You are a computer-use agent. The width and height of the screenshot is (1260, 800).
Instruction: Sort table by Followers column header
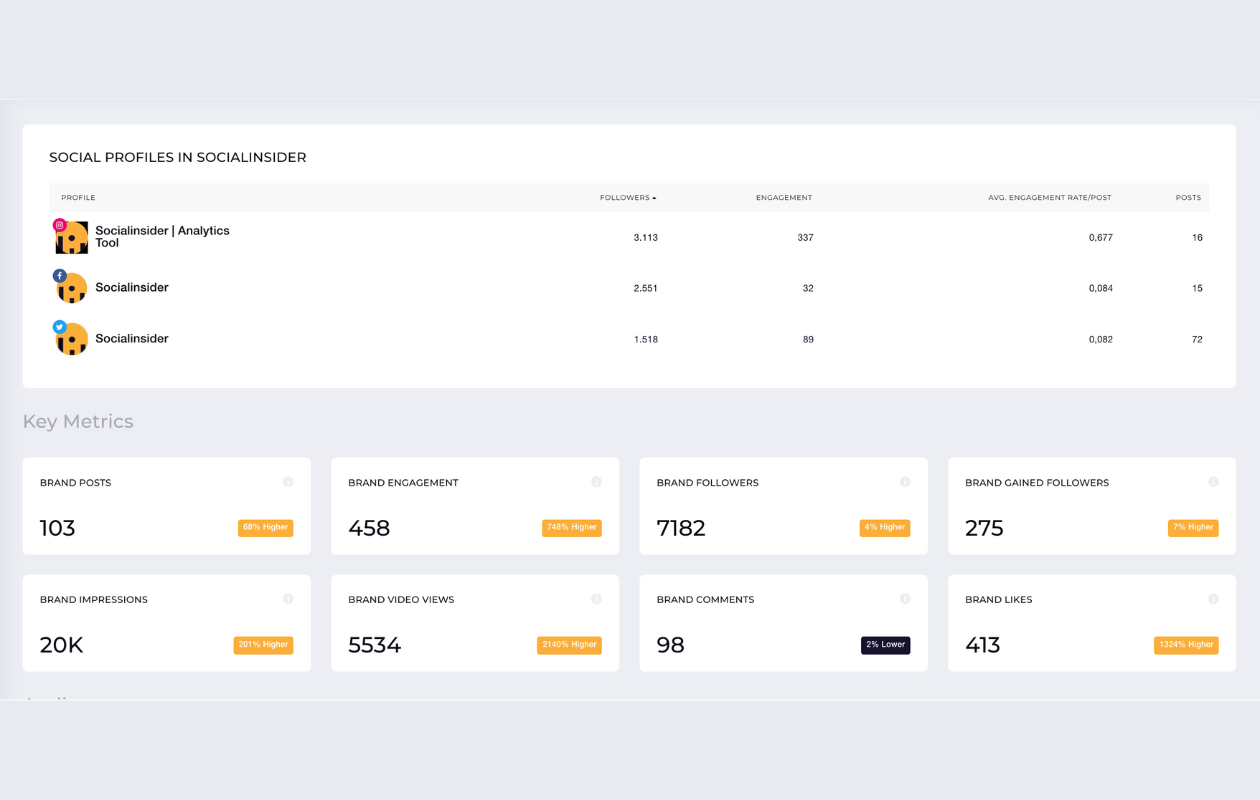click(628, 198)
